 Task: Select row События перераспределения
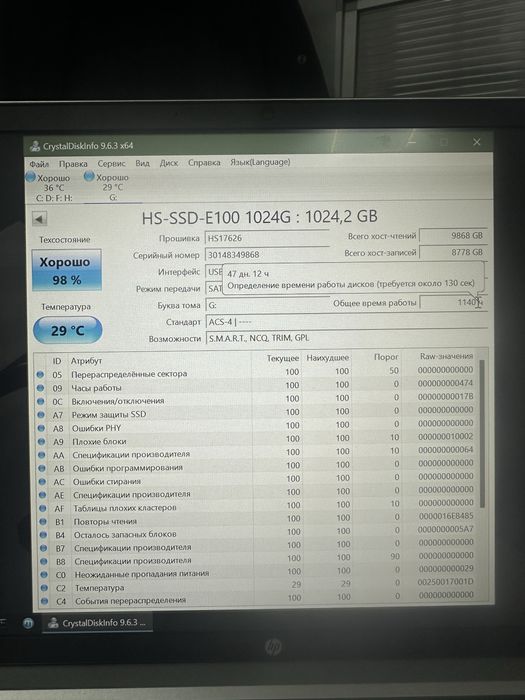[x=259, y=599]
